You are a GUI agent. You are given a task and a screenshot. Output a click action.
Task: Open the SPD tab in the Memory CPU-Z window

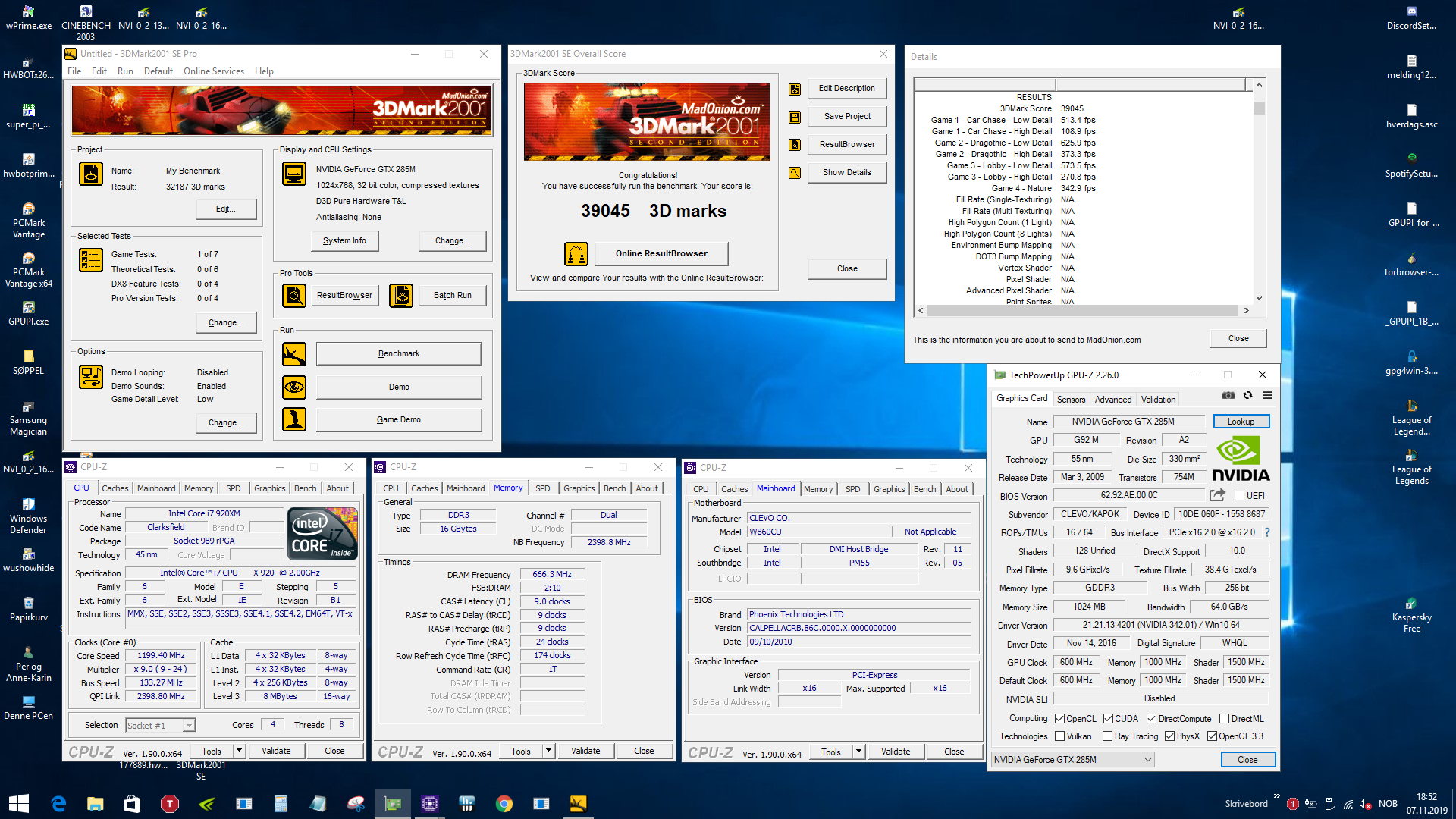click(x=543, y=488)
